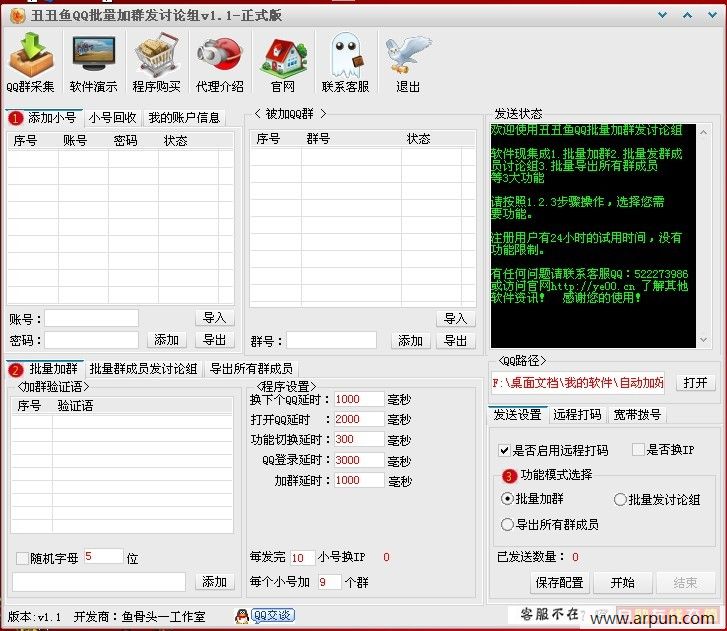Click the 群号 column header
The height and width of the screenshot is (631, 727).
point(318,139)
